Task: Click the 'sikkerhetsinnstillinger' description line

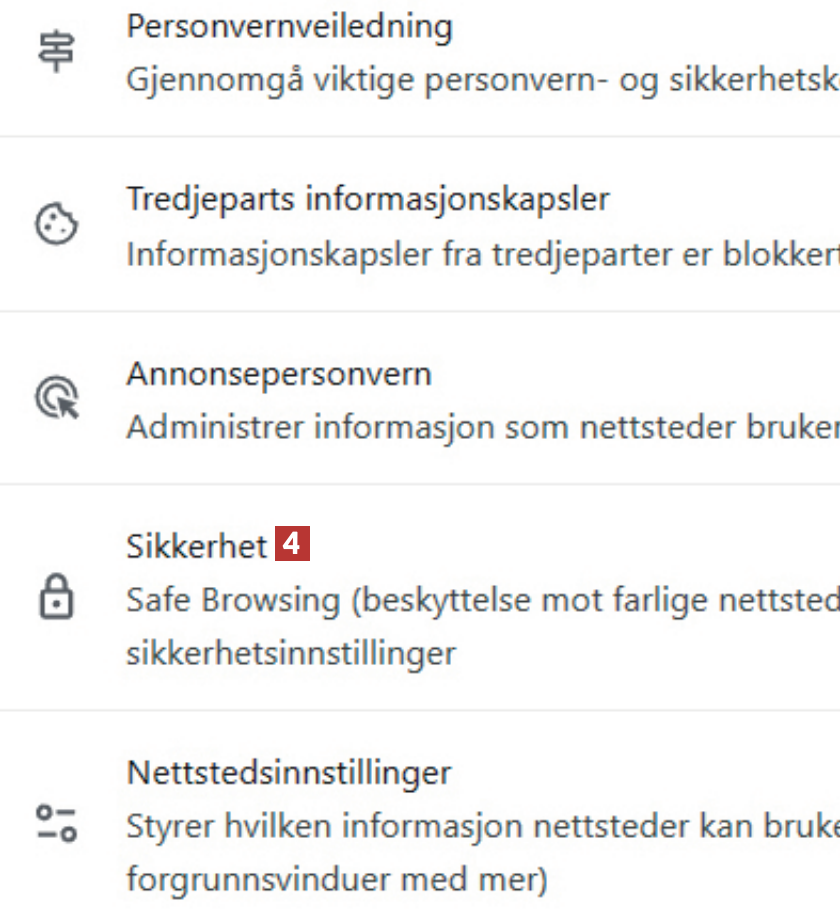Action: pos(291,653)
